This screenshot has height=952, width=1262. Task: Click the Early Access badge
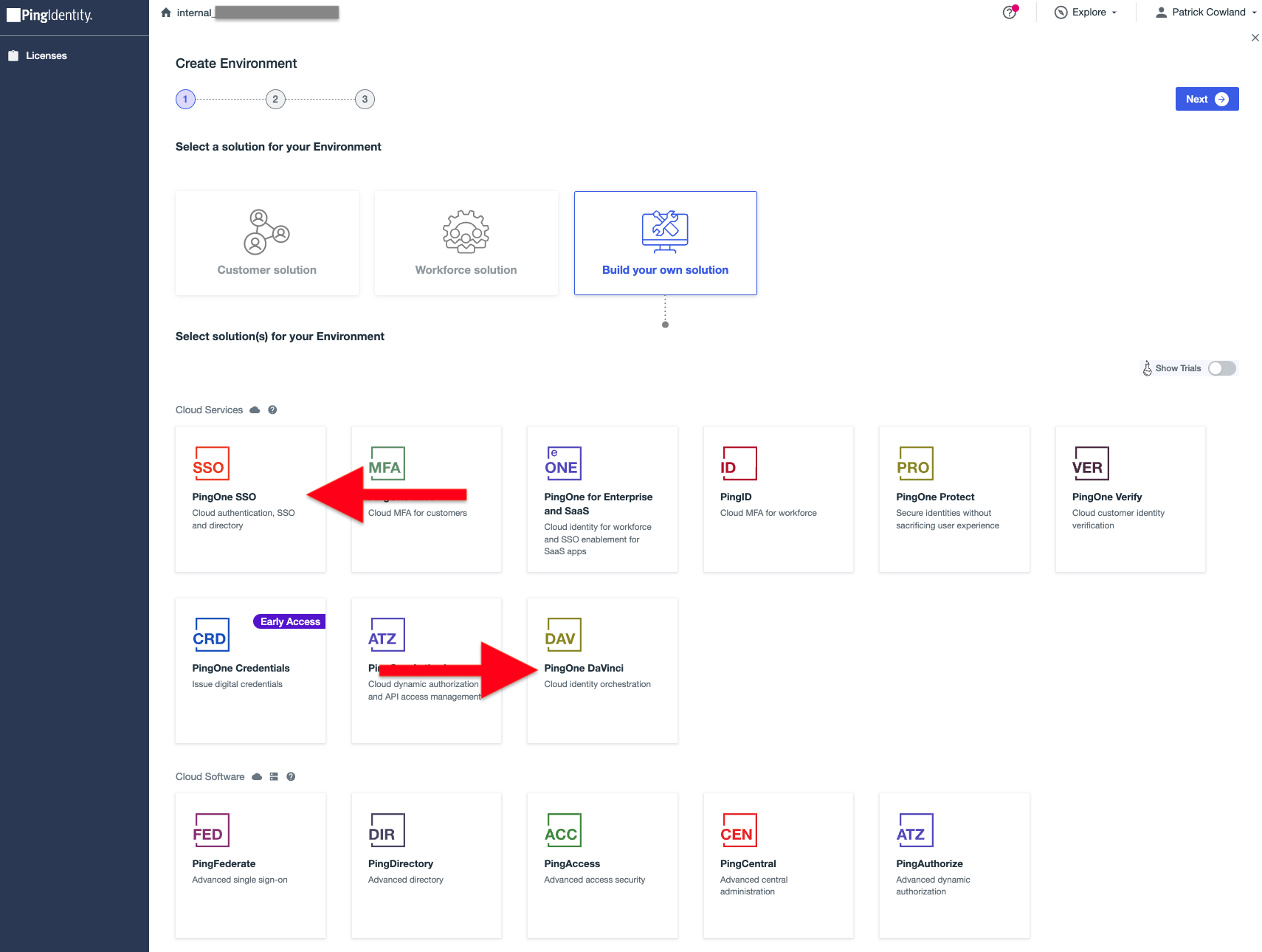point(289,621)
